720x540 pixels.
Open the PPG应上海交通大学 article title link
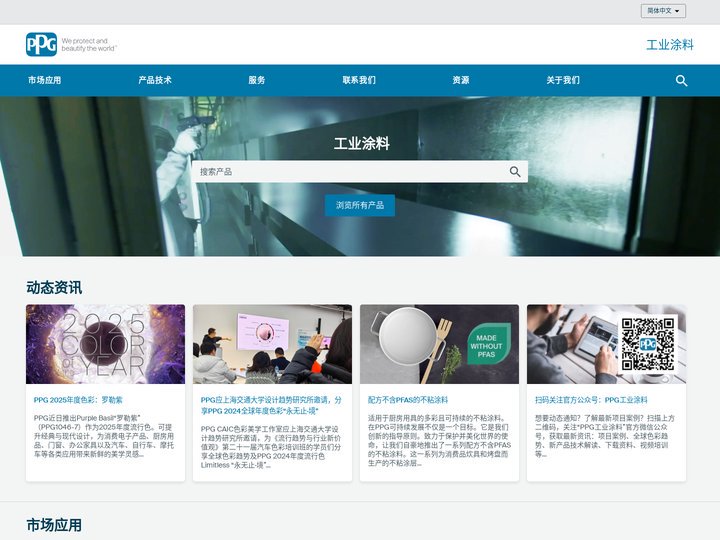pos(271,405)
